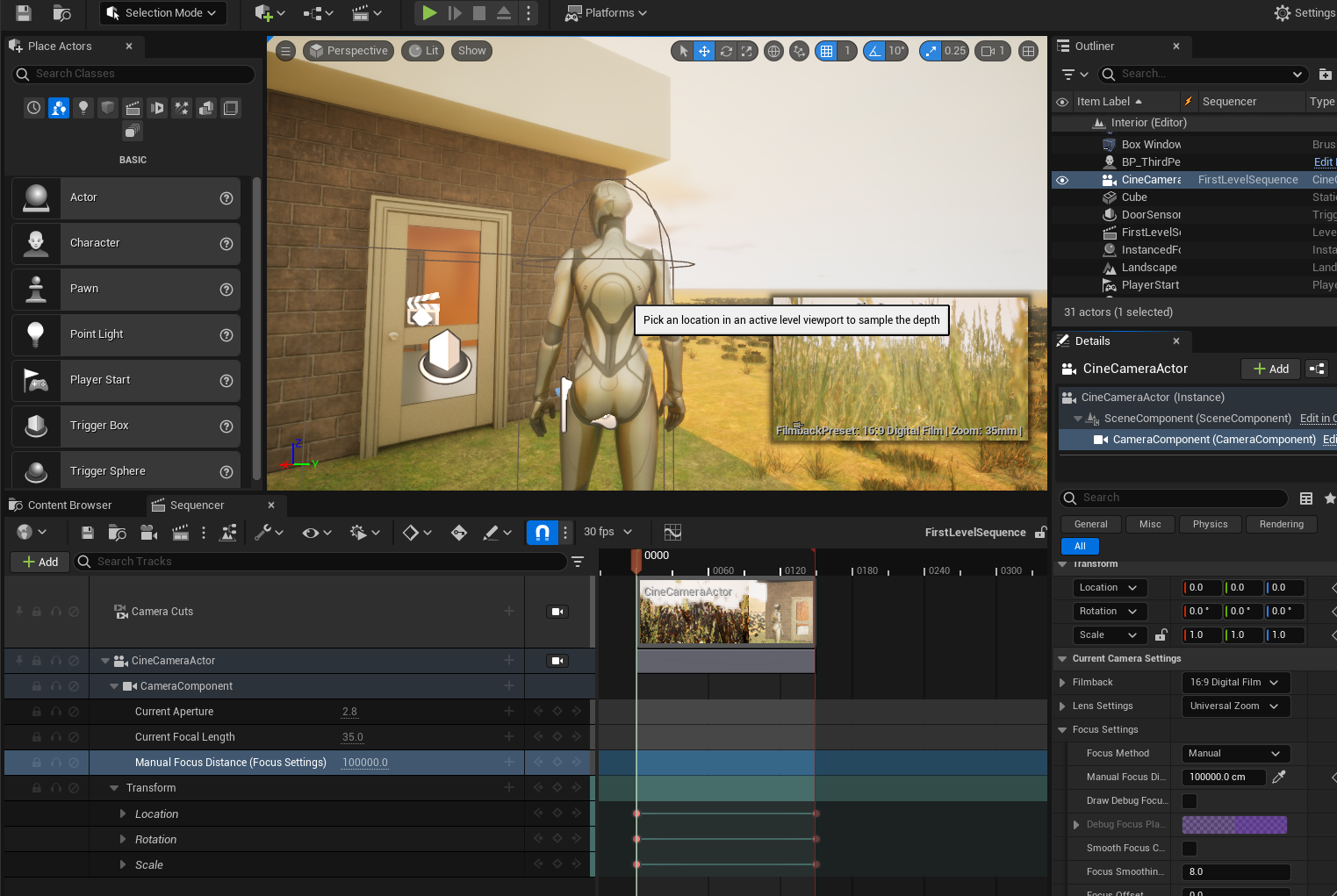Open the Sequencer curve editor icon
The width and height of the screenshot is (1337, 896).
point(672,532)
